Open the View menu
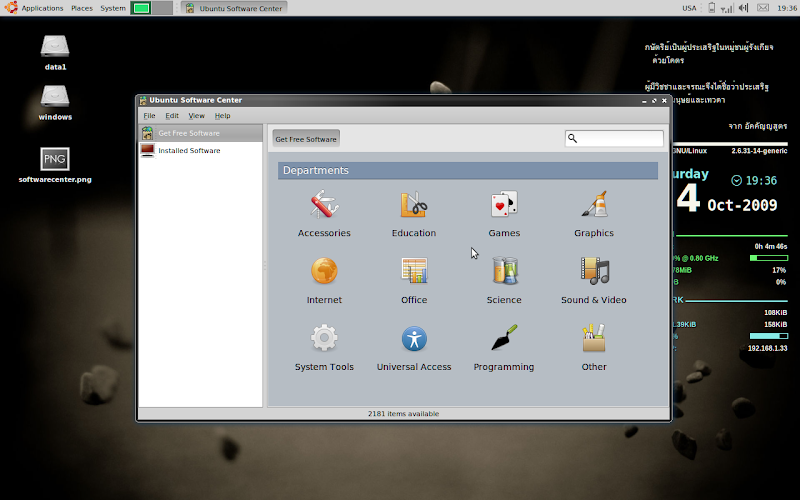The width and height of the screenshot is (800, 500). pos(196,116)
